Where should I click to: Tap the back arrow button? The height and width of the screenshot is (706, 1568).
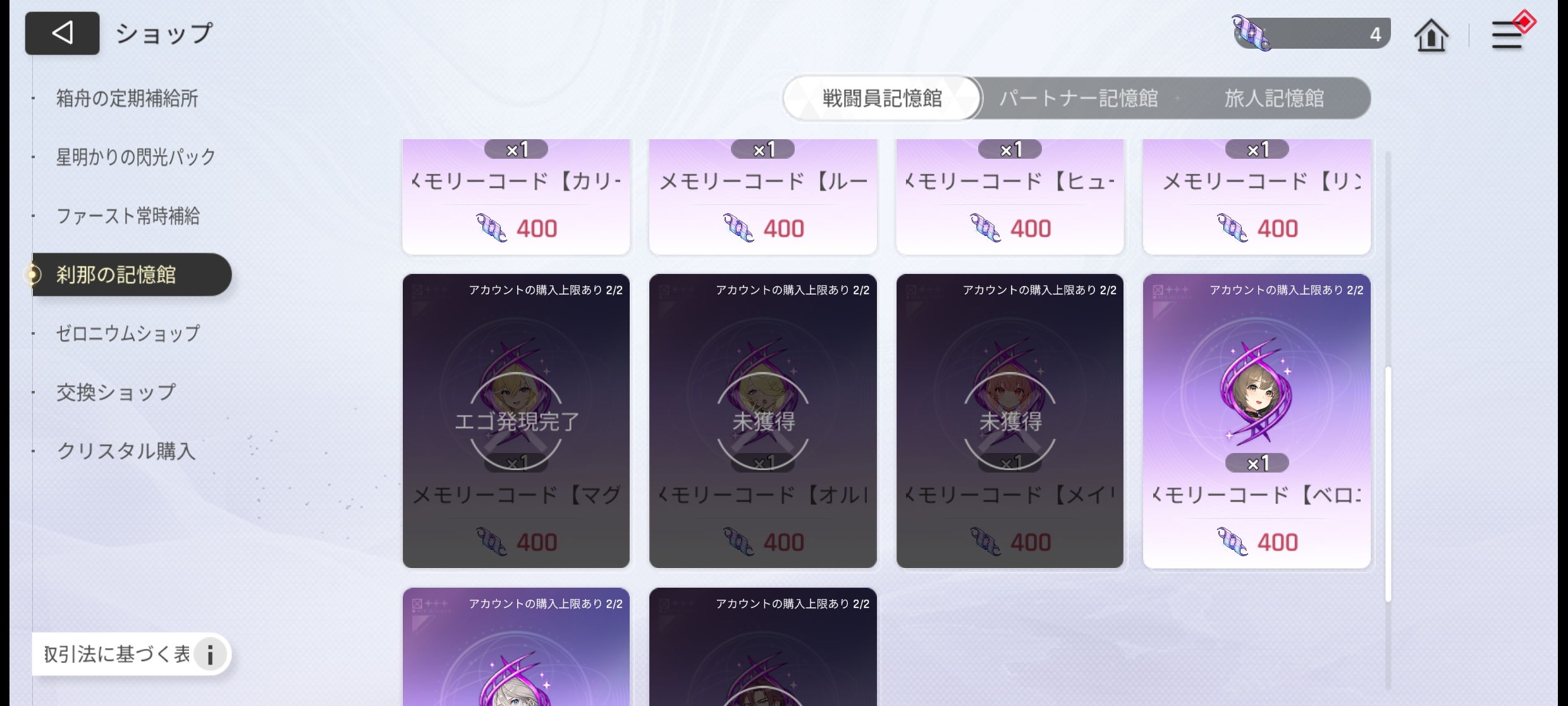[x=62, y=33]
